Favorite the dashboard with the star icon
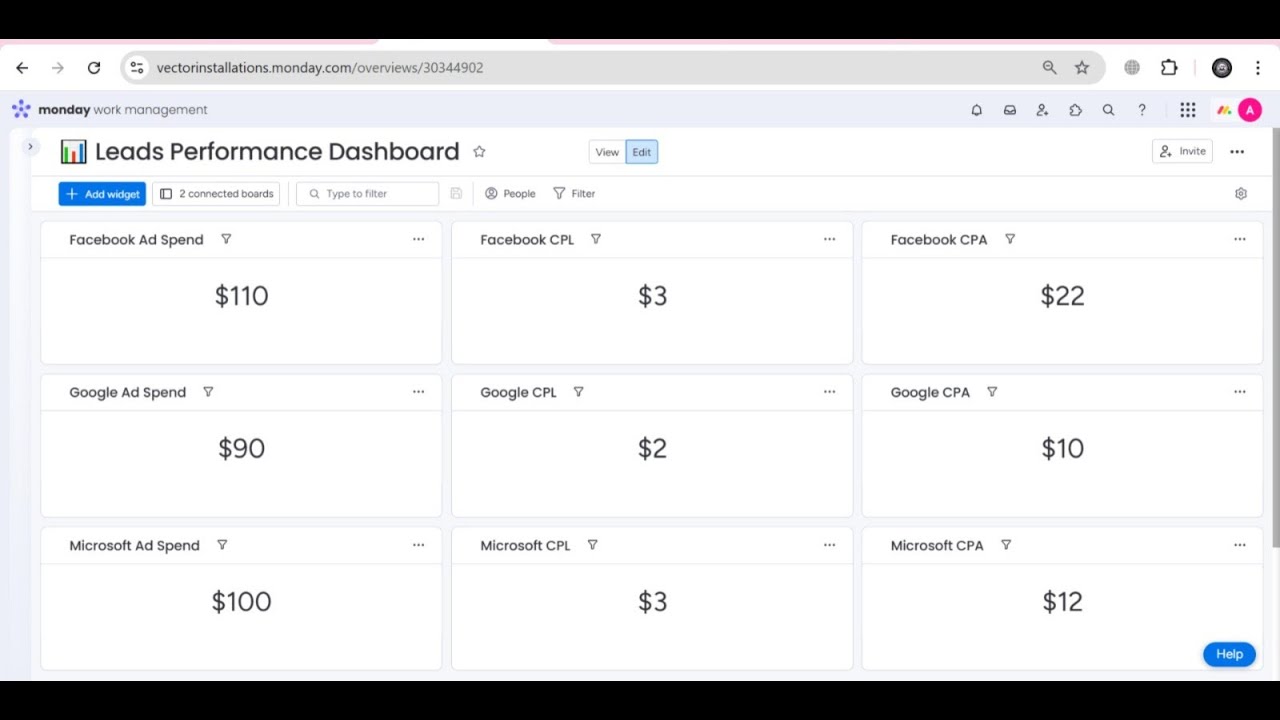 (x=479, y=152)
